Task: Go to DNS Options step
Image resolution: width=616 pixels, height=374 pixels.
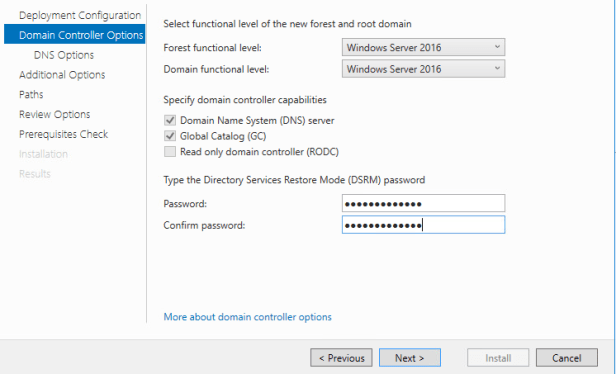Action: click(x=64, y=55)
